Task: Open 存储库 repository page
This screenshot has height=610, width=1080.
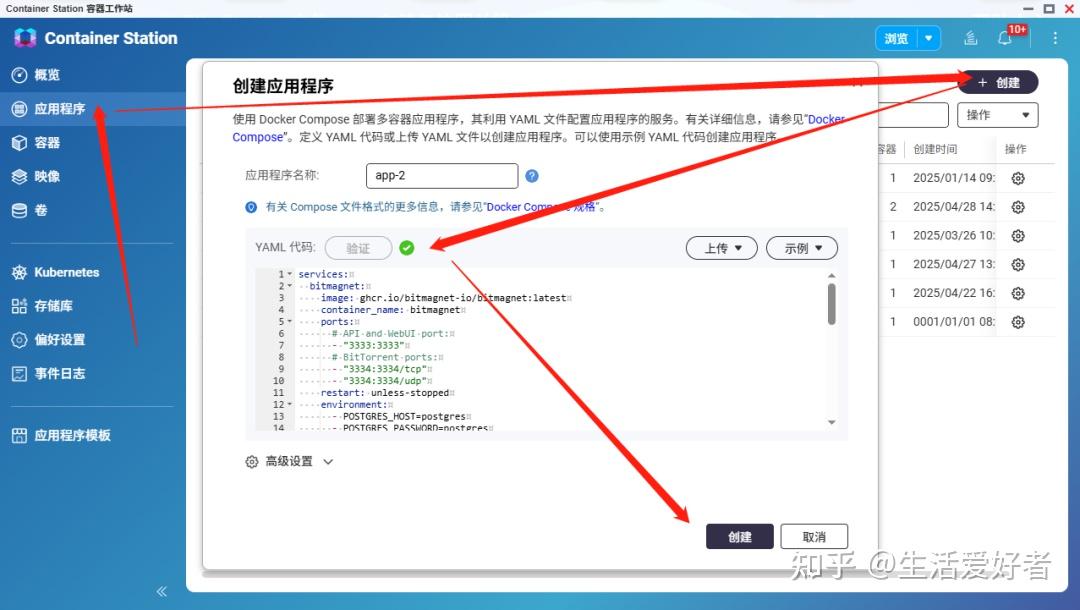Action: [42, 306]
